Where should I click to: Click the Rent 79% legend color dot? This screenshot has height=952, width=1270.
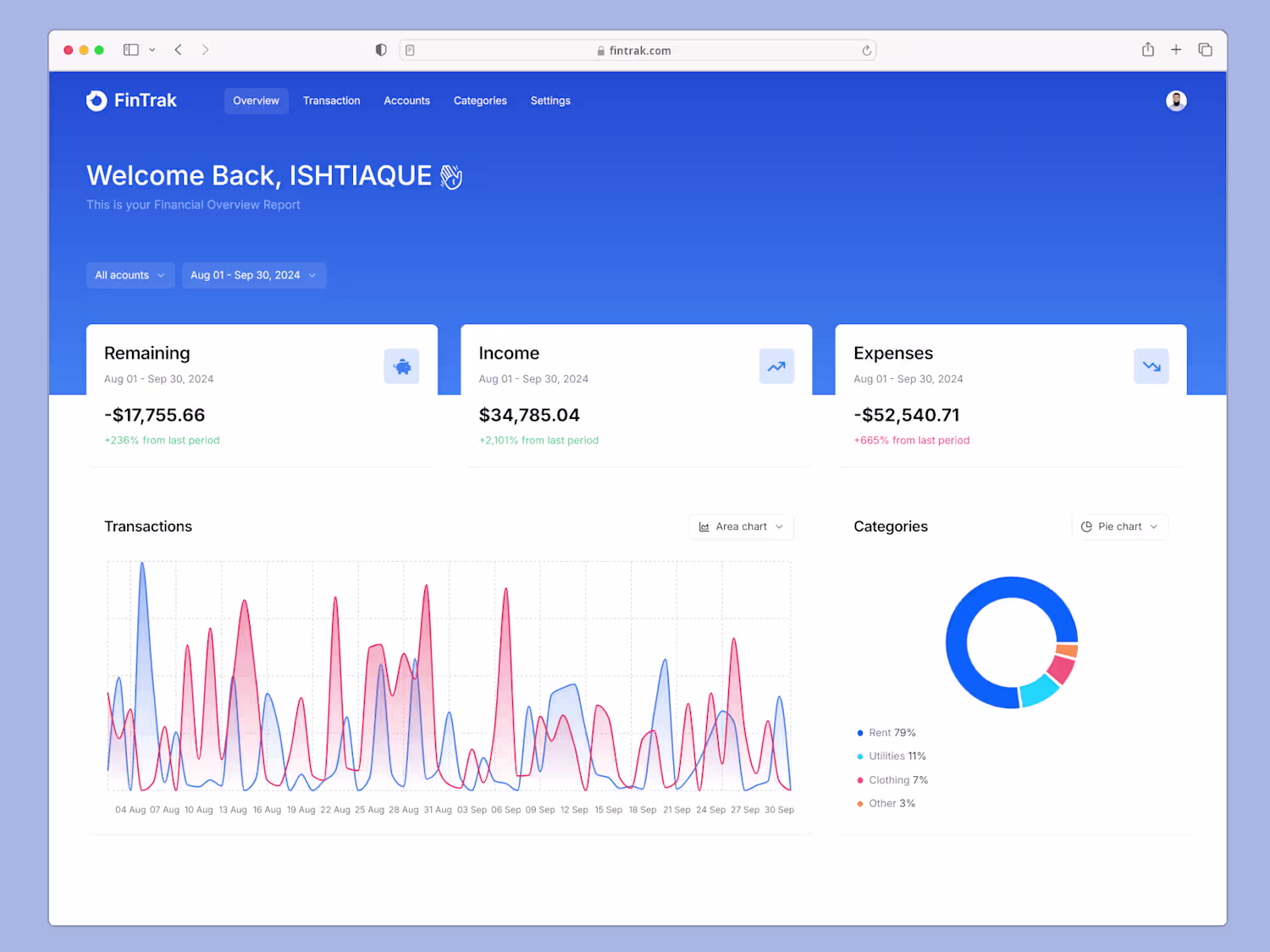pyautogui.click(x=860, y=733)
